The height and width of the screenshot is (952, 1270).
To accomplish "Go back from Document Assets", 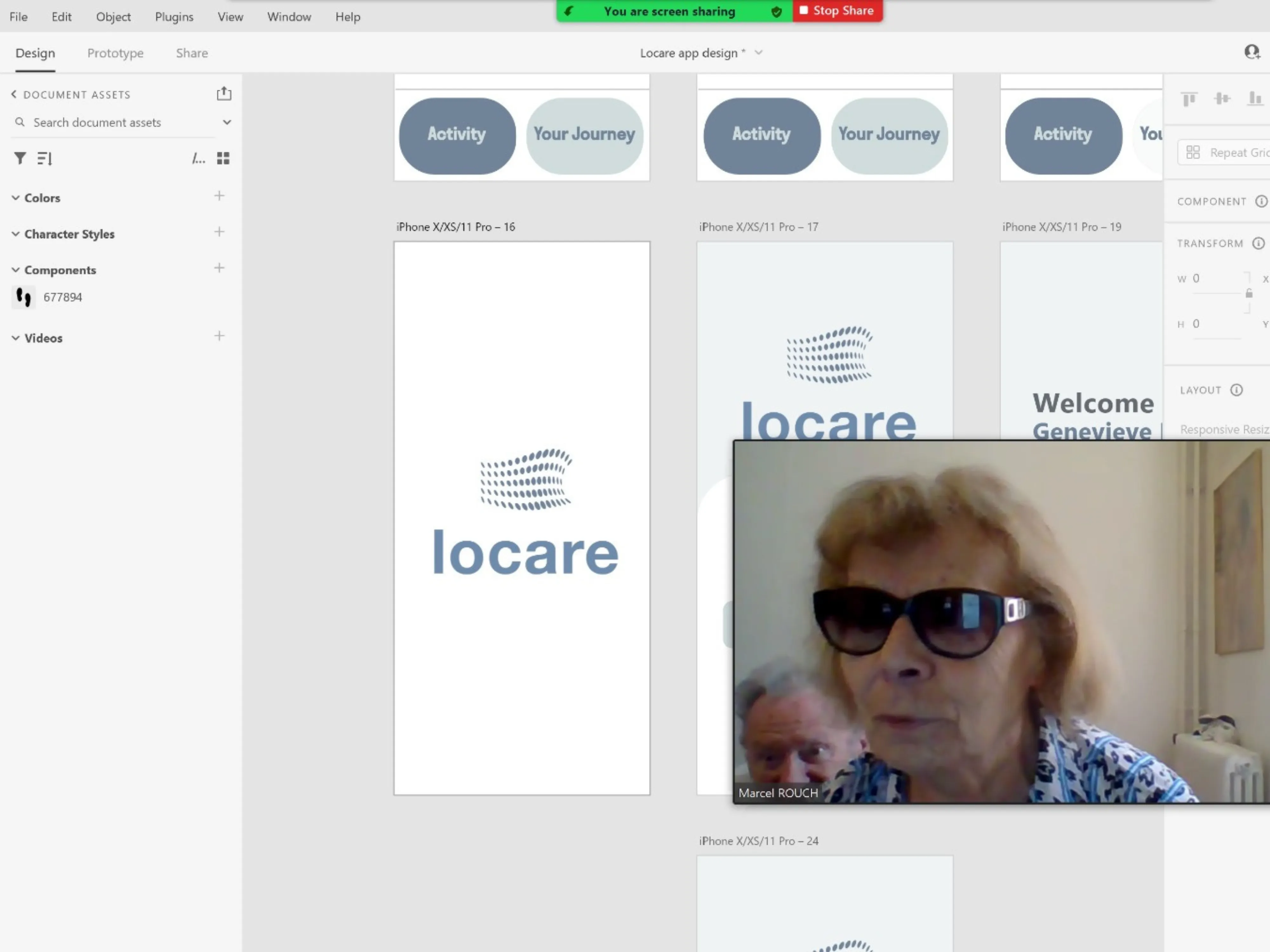I will pyautogui.click(x=14, y=94).
